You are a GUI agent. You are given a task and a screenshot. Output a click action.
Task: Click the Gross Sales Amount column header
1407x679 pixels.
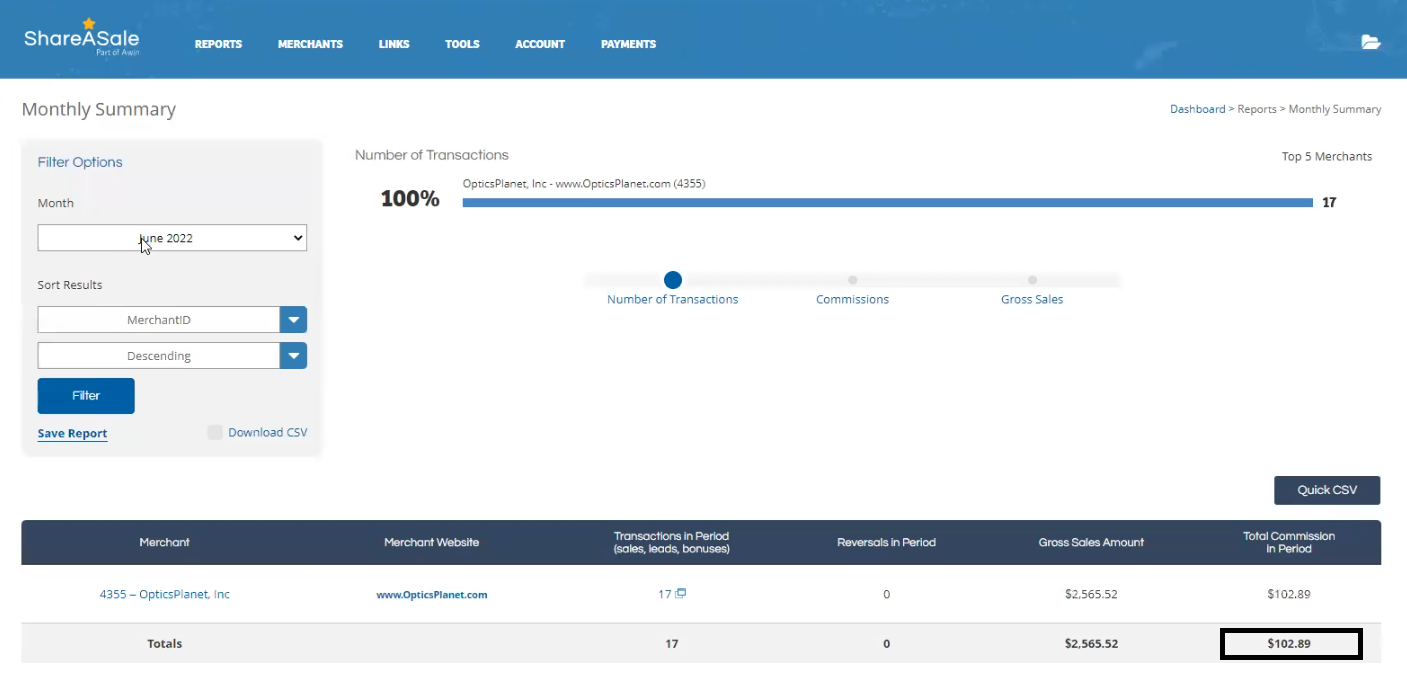(1091, 542)
